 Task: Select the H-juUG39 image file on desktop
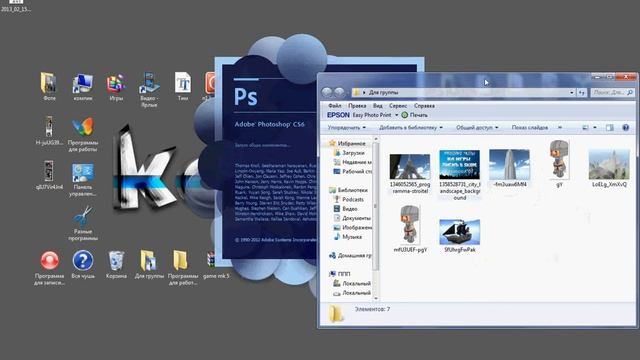49,131
